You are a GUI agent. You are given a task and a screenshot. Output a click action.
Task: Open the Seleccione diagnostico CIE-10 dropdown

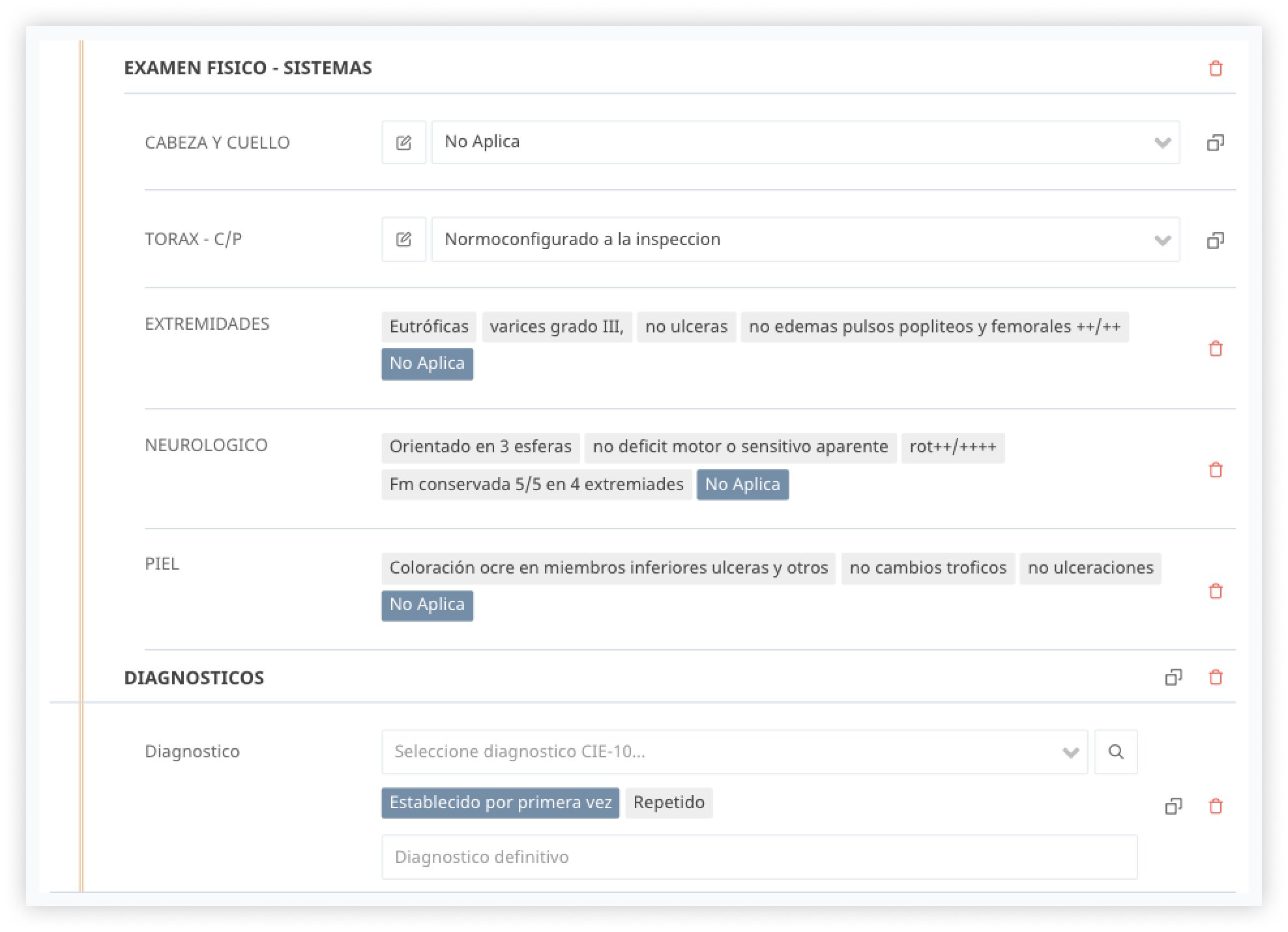point(735,751)
